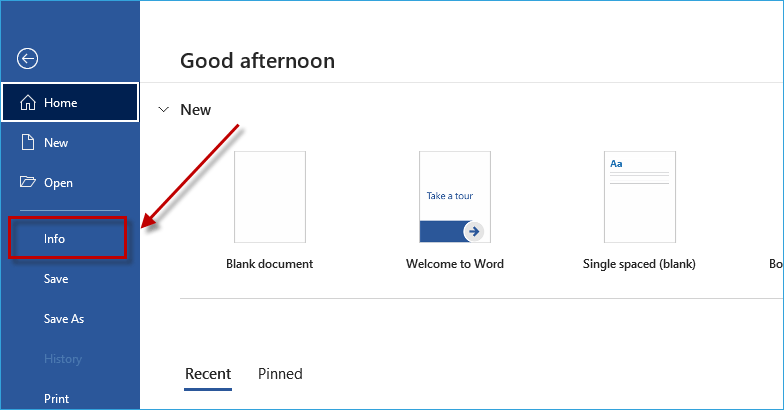Click the back arrow icon
The width and height of the screenshot is (784, 410).
pyautogui.click(x=28, y=58)
